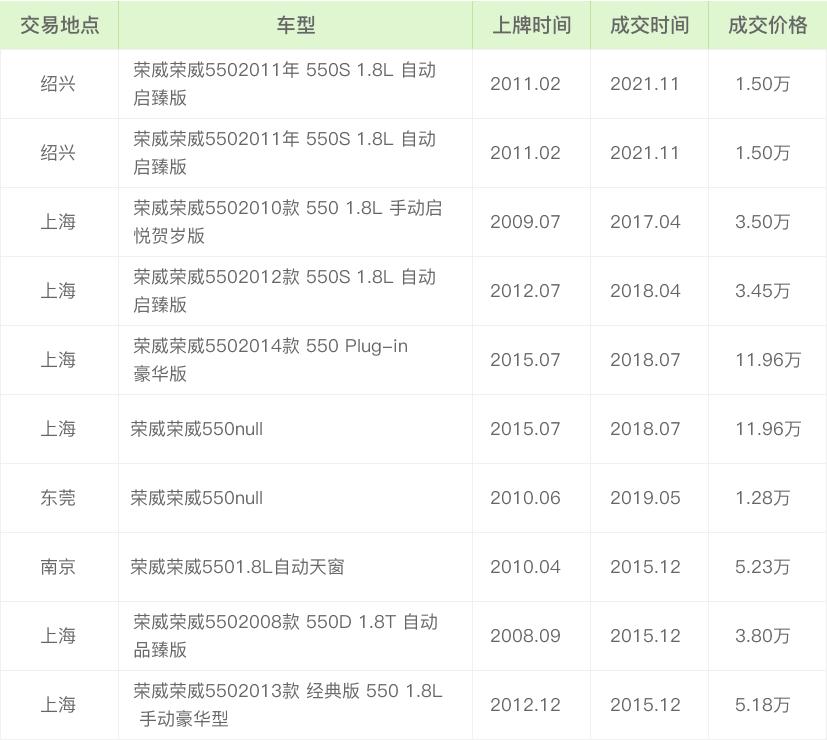Image resolution: width=827 pixels, height=740 pixels.
Task: Click 上海 in the 2012.12 row
Action: 58,706
